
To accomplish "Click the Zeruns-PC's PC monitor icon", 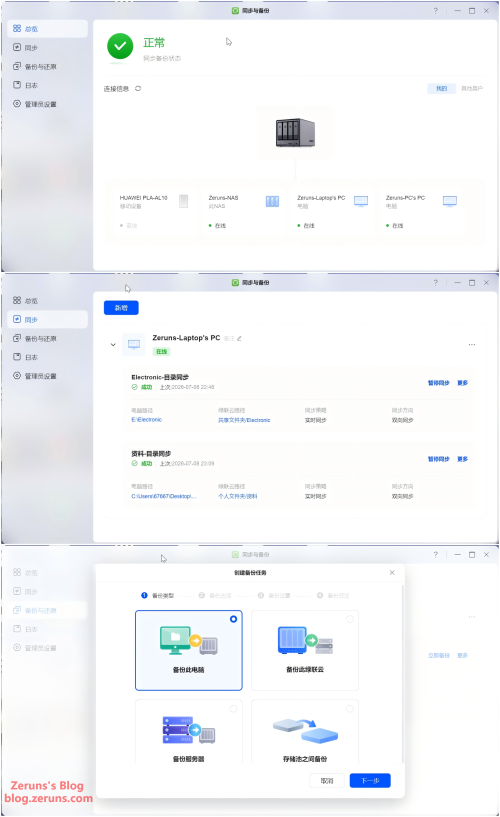I will (x=450, y=201).
